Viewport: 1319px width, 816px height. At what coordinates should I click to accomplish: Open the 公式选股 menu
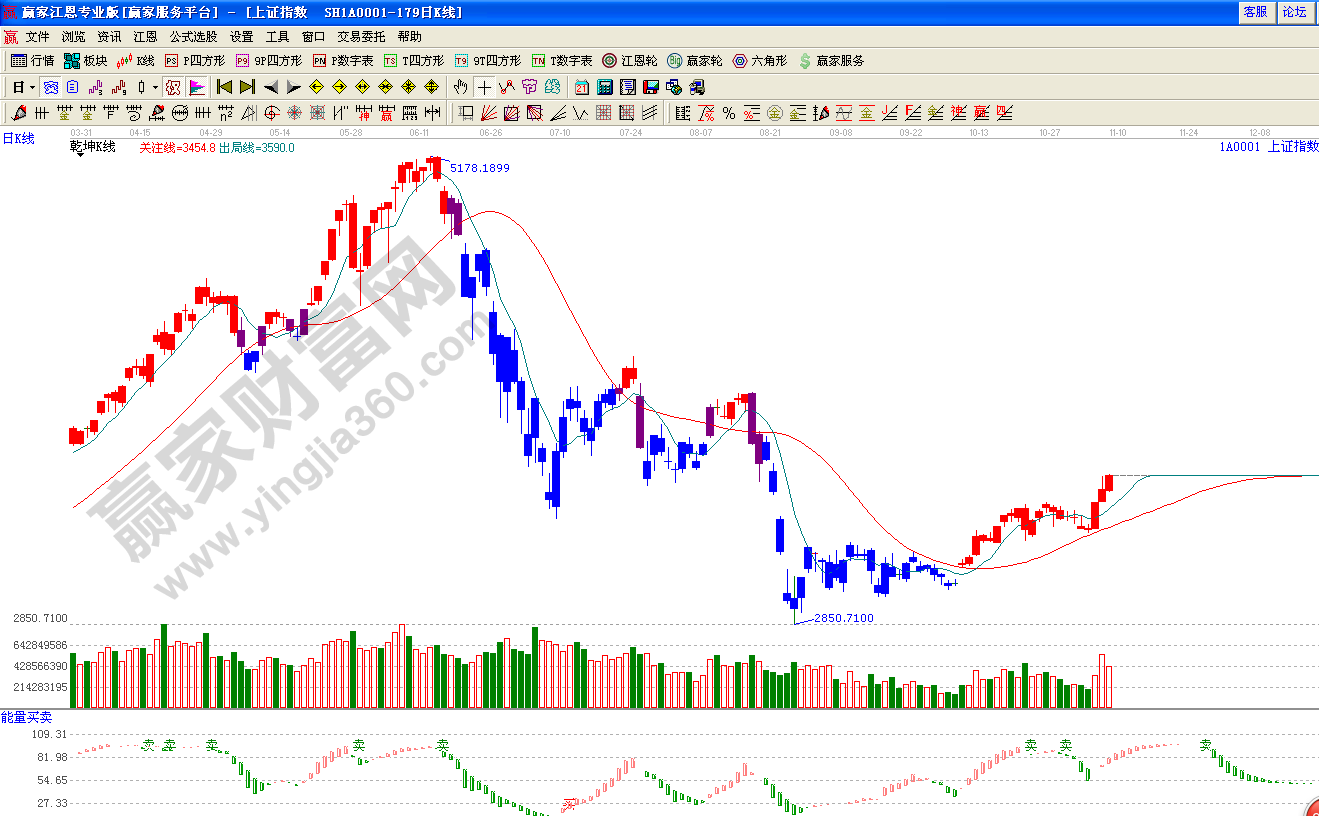(x=193, y=36)
